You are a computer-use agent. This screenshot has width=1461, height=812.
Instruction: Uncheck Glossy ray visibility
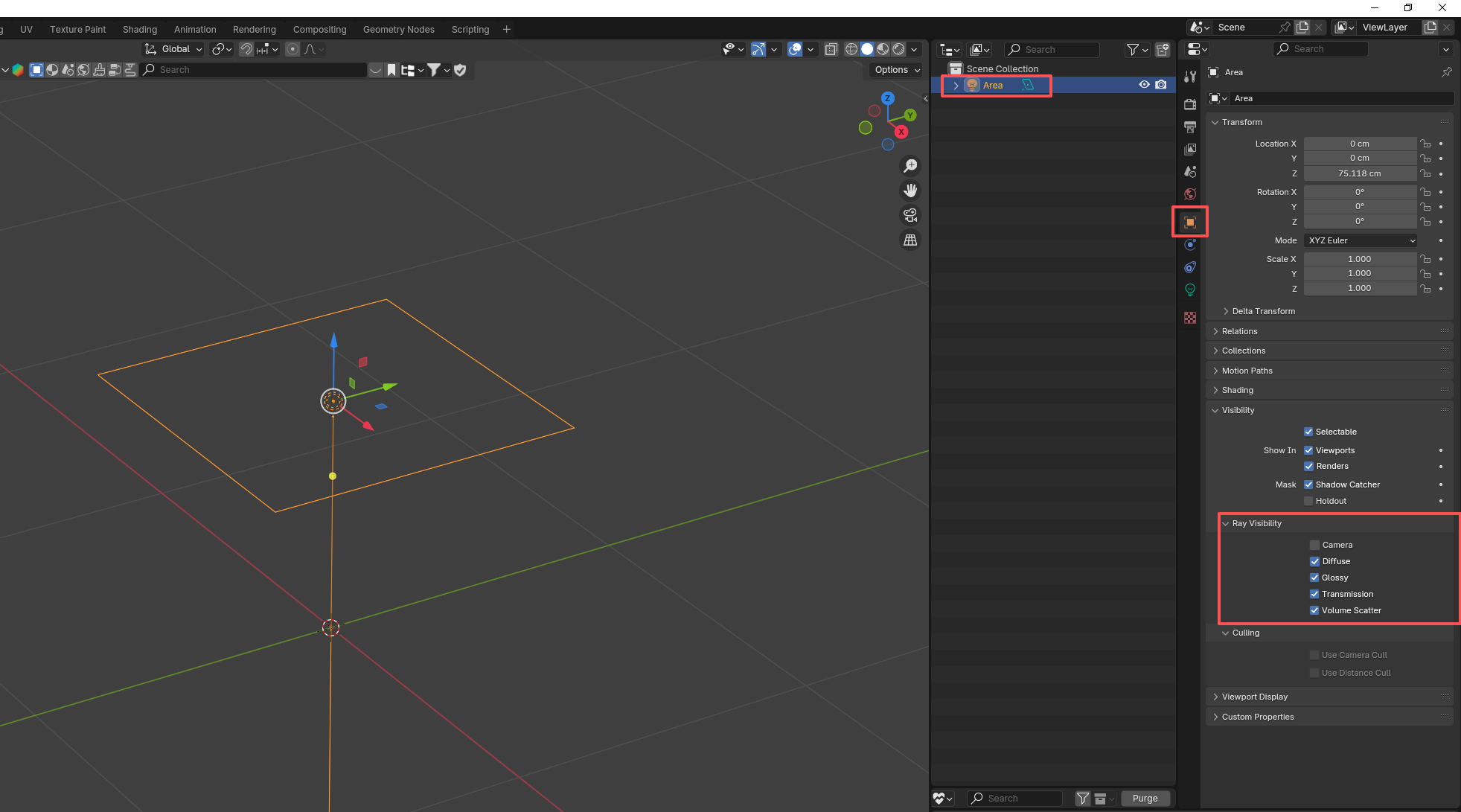(x=1314, y=578)
